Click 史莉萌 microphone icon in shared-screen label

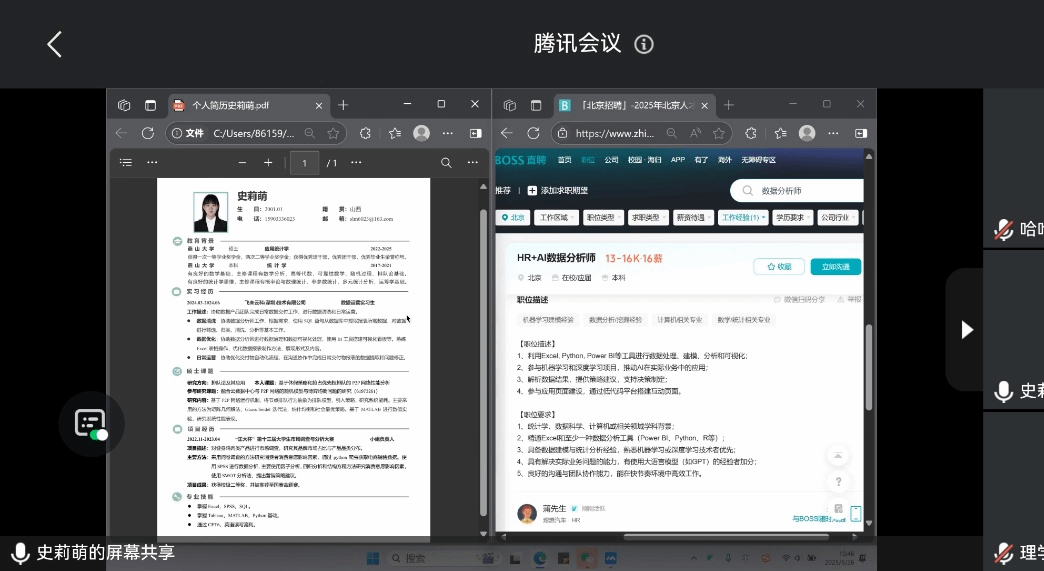tap(20, 552)
